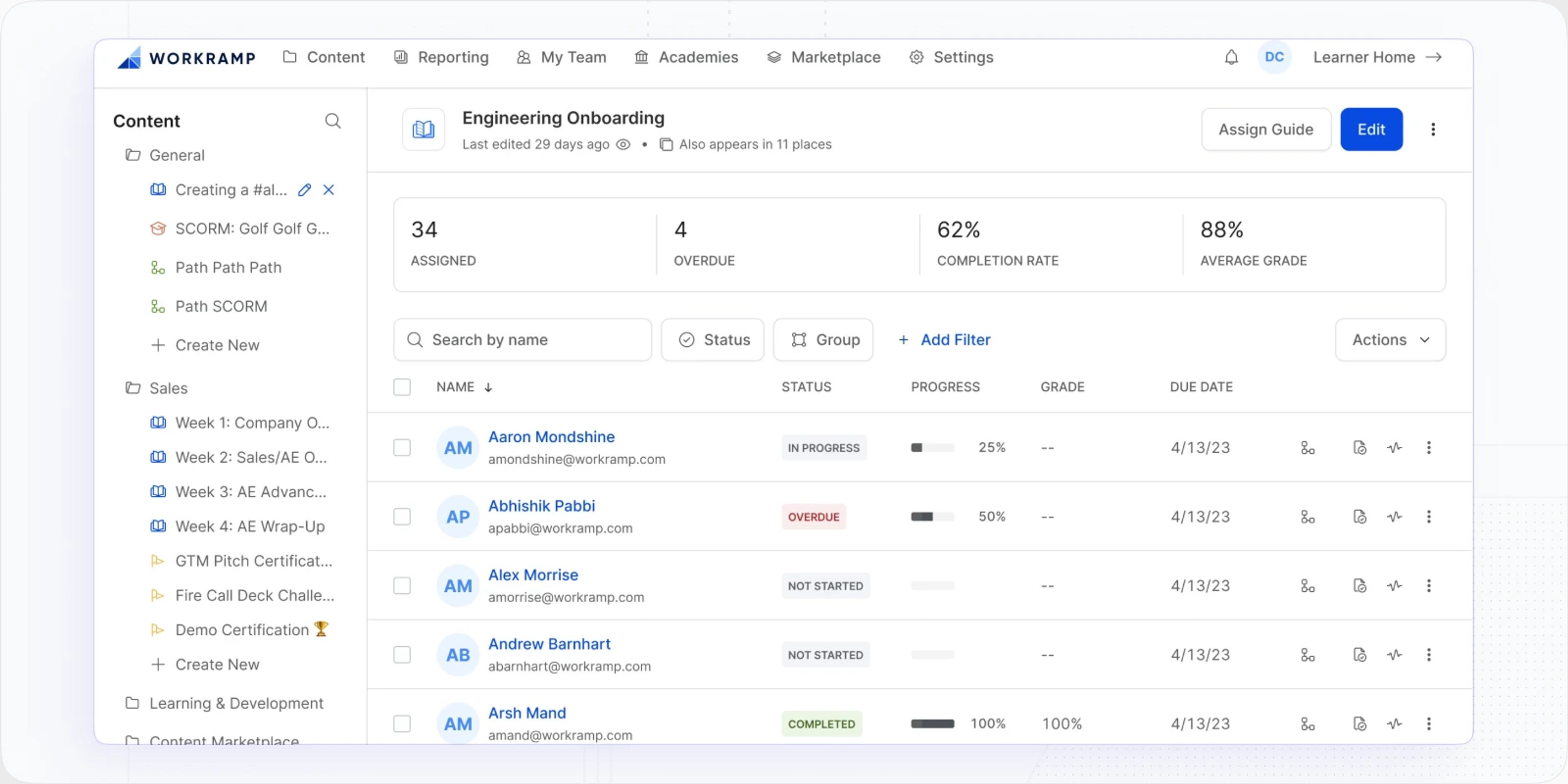1568x784 pixels.
Task: Open the Actions dropdown
Action: [1390, 340]
